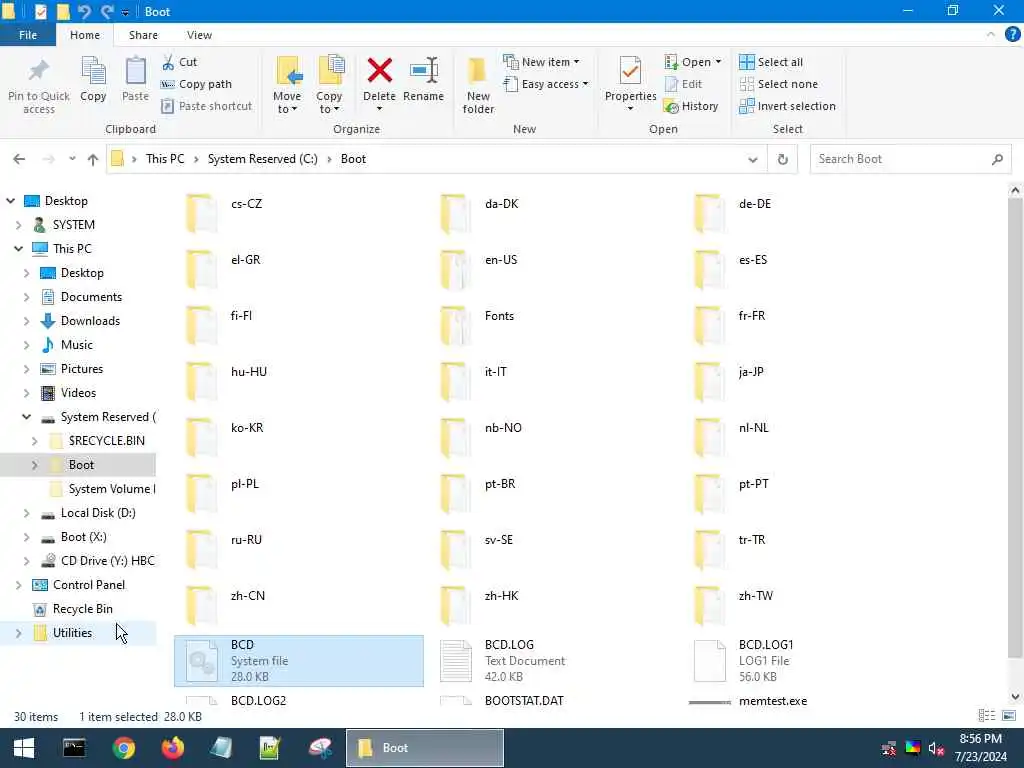The width and height of the screenshot is (1024, 768).
Task: Open the Move to folder menu
Action: (287, 85)
